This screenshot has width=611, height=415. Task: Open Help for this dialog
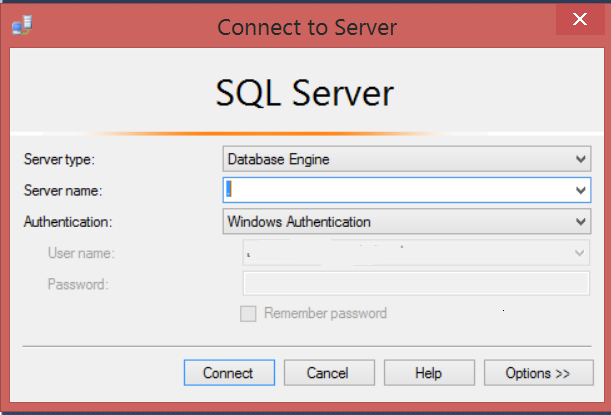pyautogui.click(x=429, y=373)
